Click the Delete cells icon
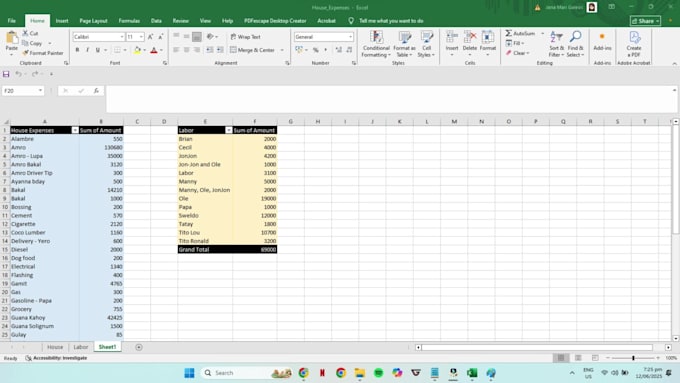 tap(470, 37)
